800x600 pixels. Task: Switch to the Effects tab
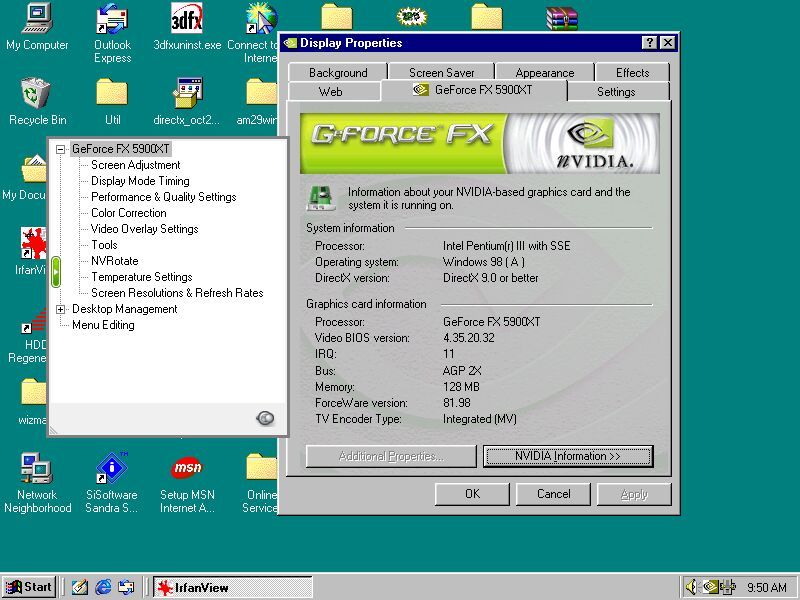[632, 72]
